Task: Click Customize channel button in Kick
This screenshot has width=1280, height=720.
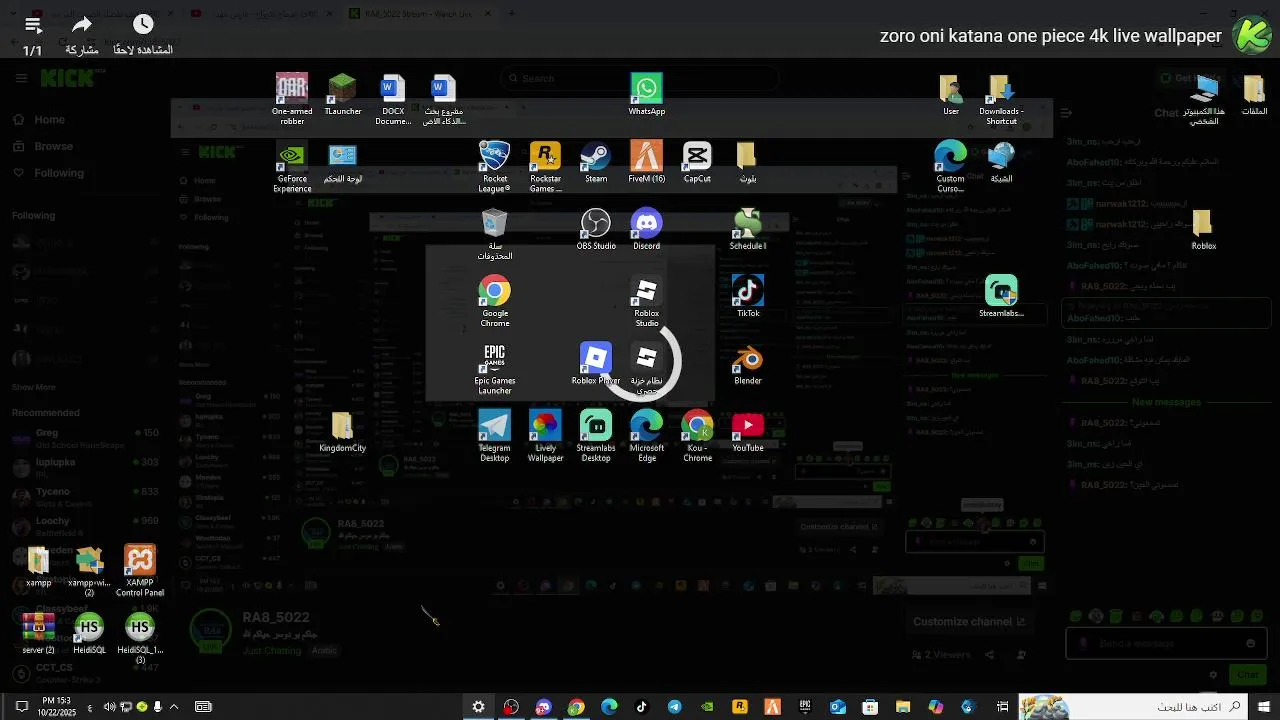Action: pyautogui.click(x=969, y=621)
